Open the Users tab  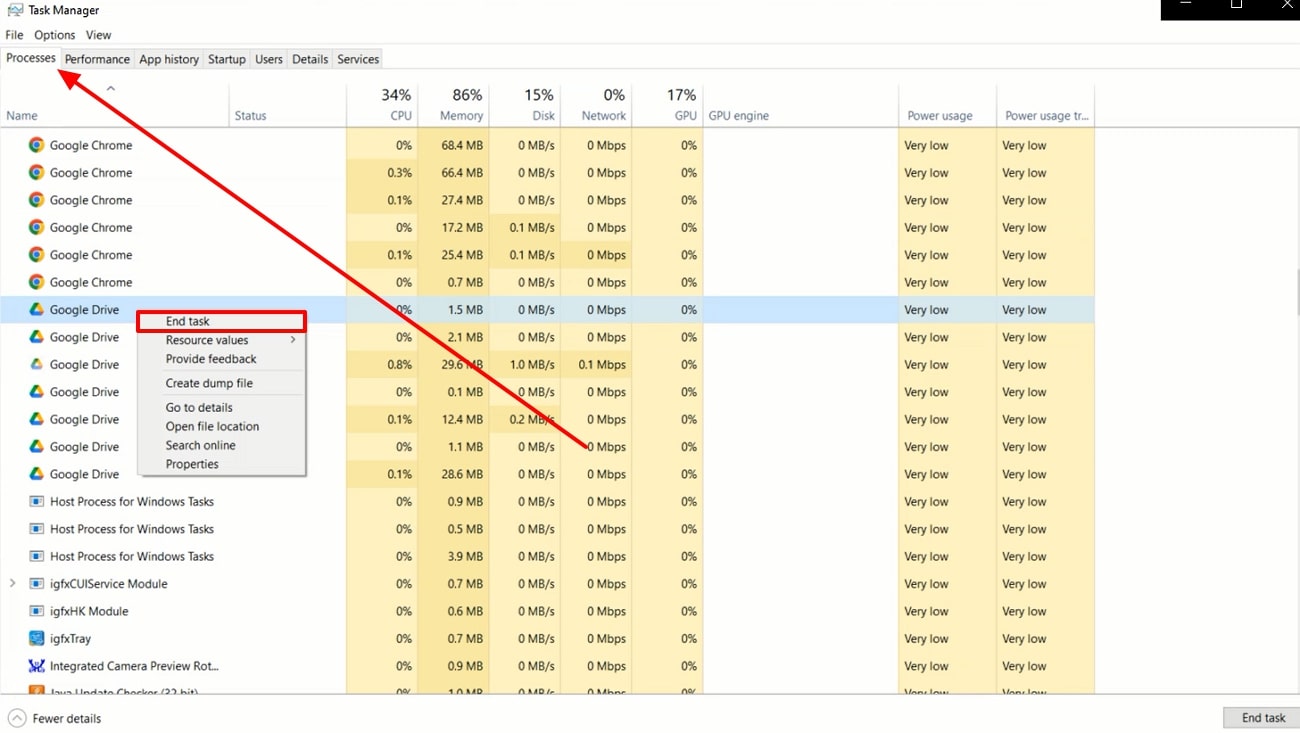[x=269, y=59]
